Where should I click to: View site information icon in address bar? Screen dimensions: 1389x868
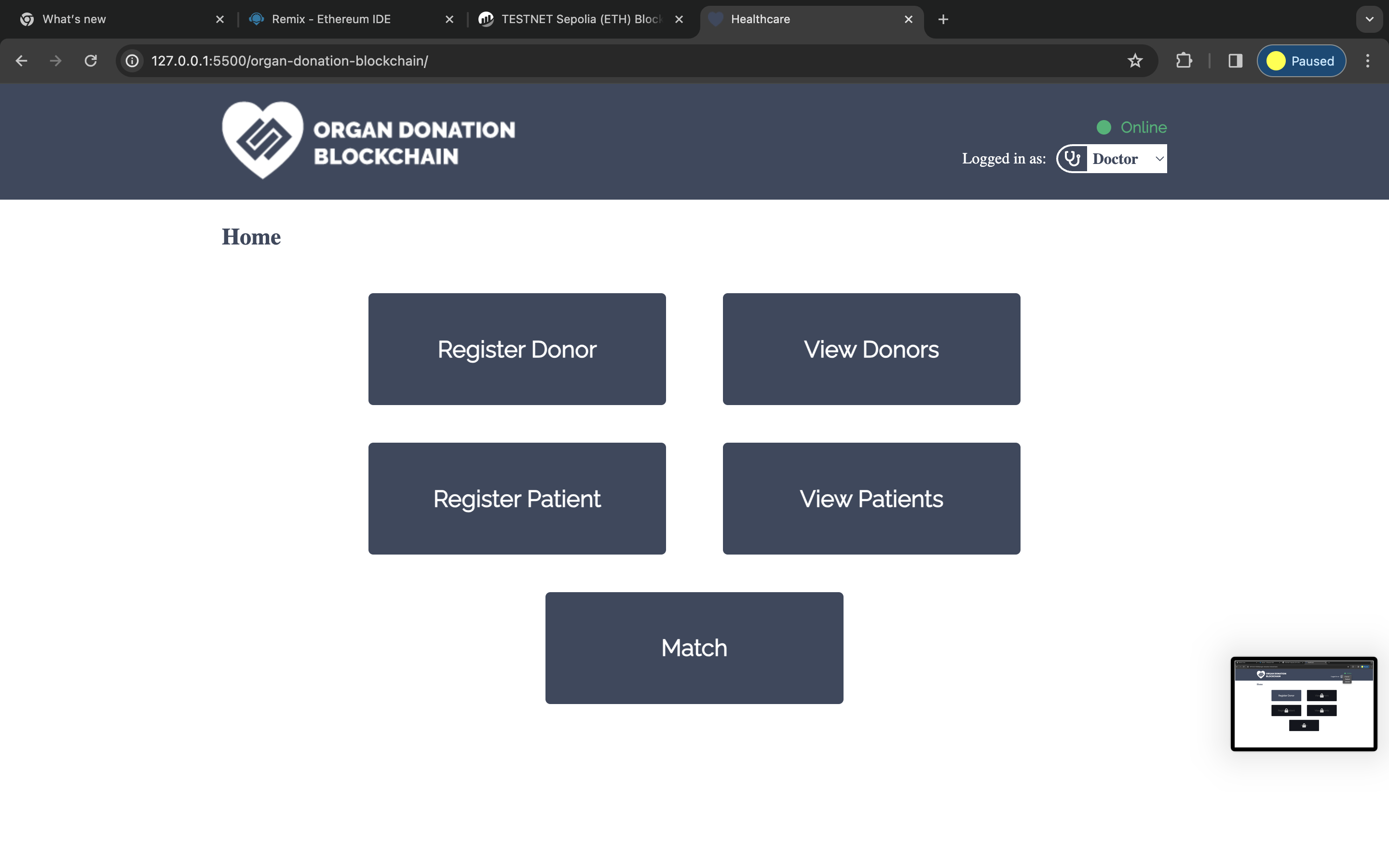tap(133, 61)
